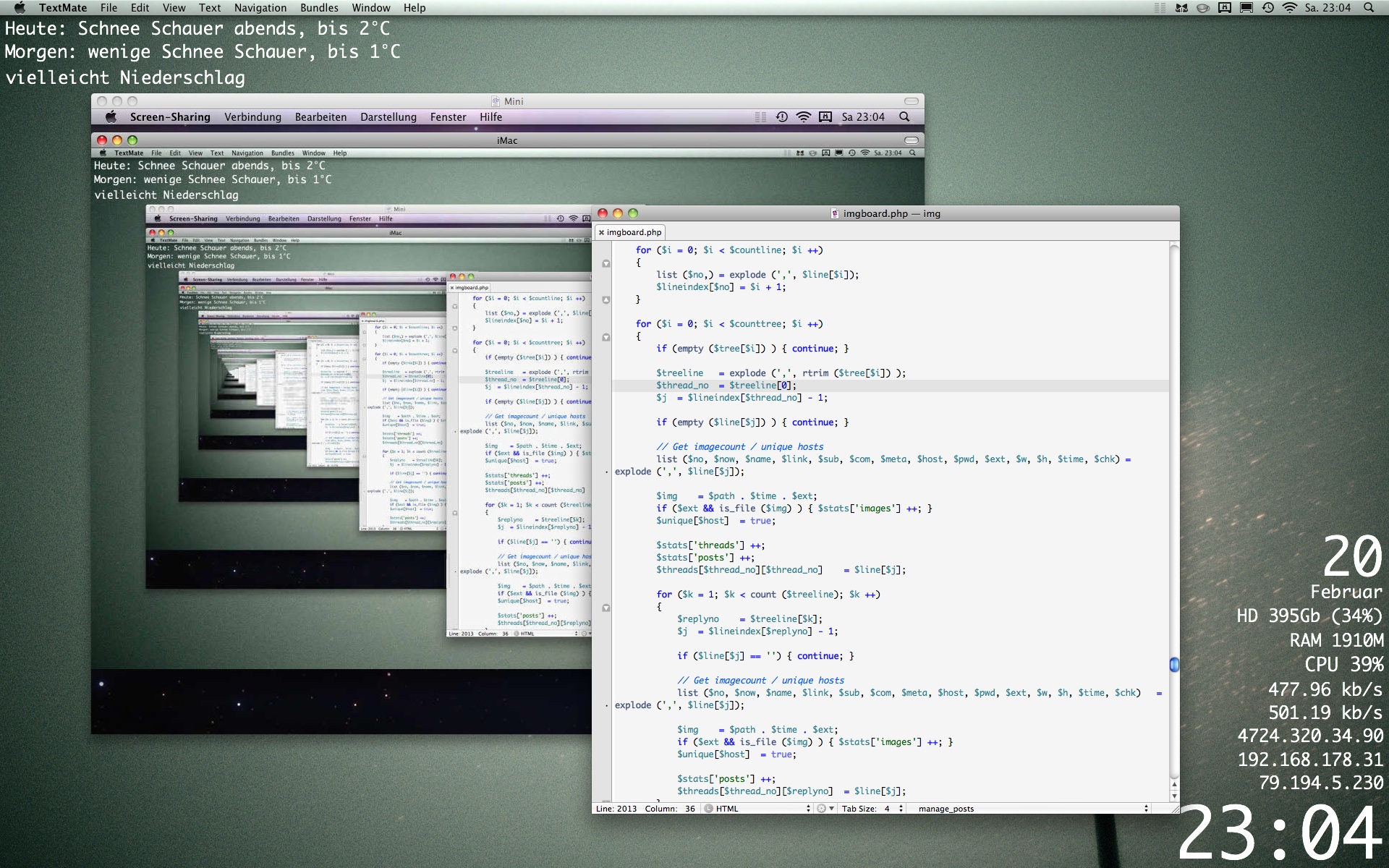
Task: Toggle fold marker at first for loop brace
Action: coord(606,263)
